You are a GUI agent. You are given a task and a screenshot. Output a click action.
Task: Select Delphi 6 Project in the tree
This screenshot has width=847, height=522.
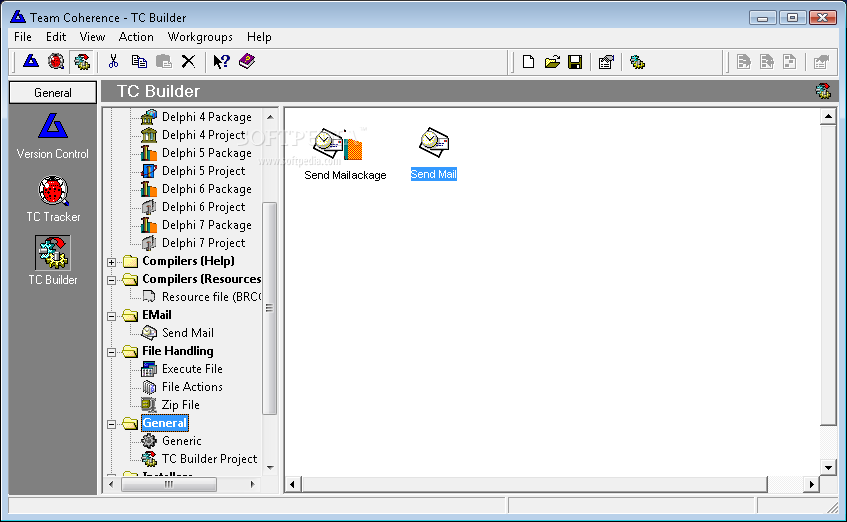coord(203,206)
